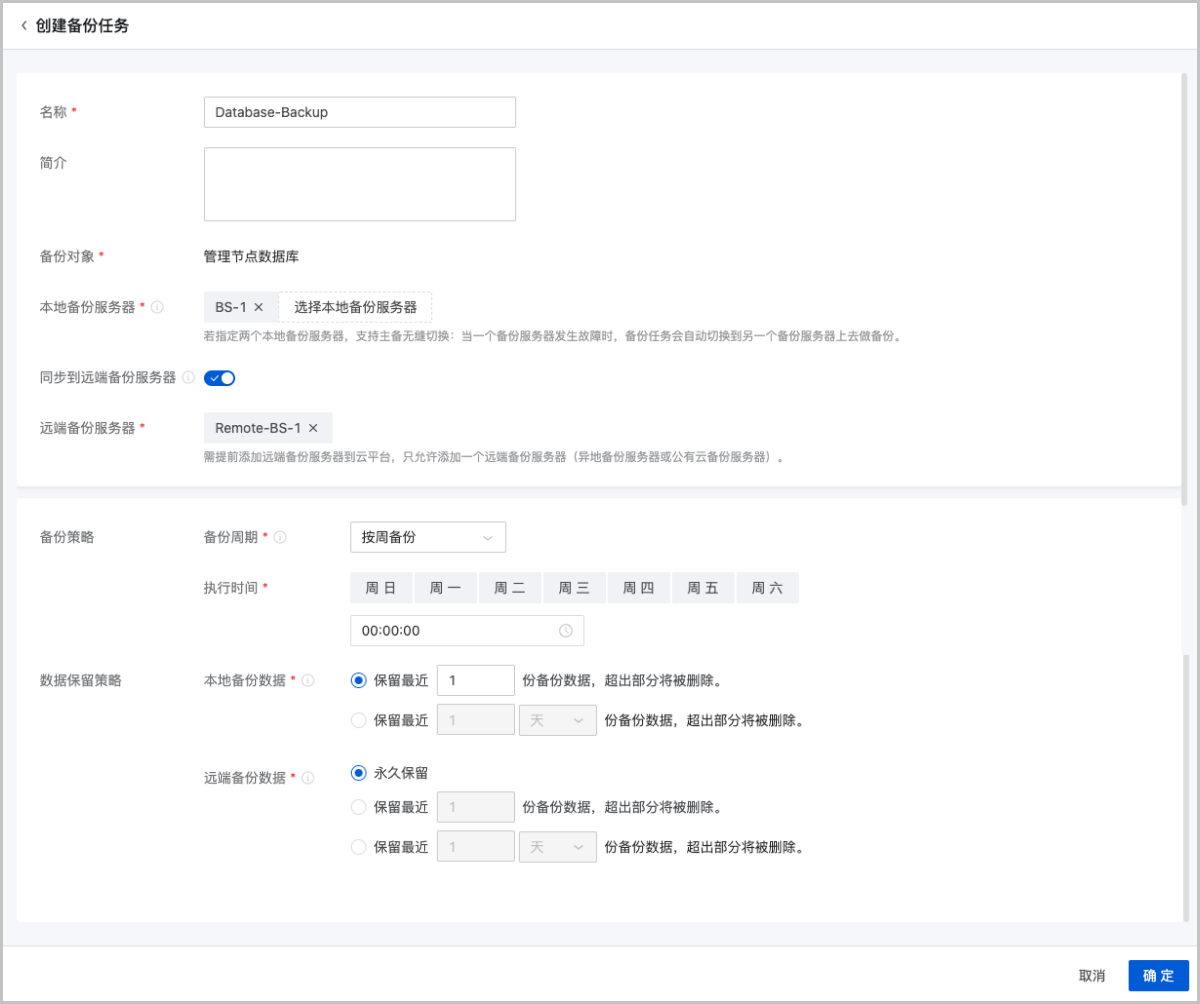Open remote backup 天 unit dropdown
The height and width of the screenshot is (1004, 1200).
[557, 847]
